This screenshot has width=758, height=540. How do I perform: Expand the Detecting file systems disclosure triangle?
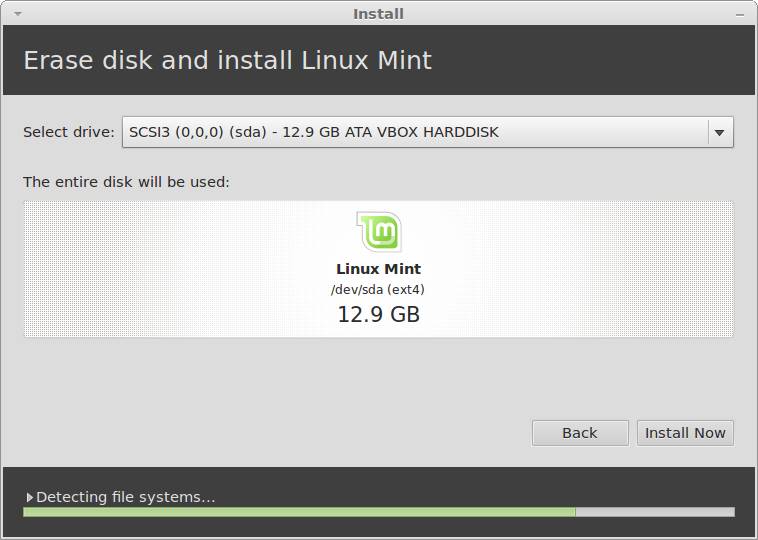(x=30, y=497)
